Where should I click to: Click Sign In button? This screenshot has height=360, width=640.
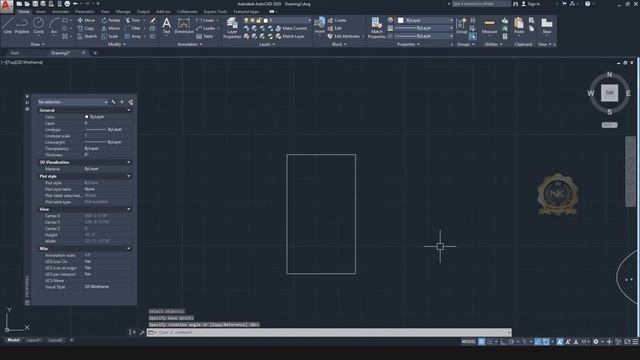point(530,4)
